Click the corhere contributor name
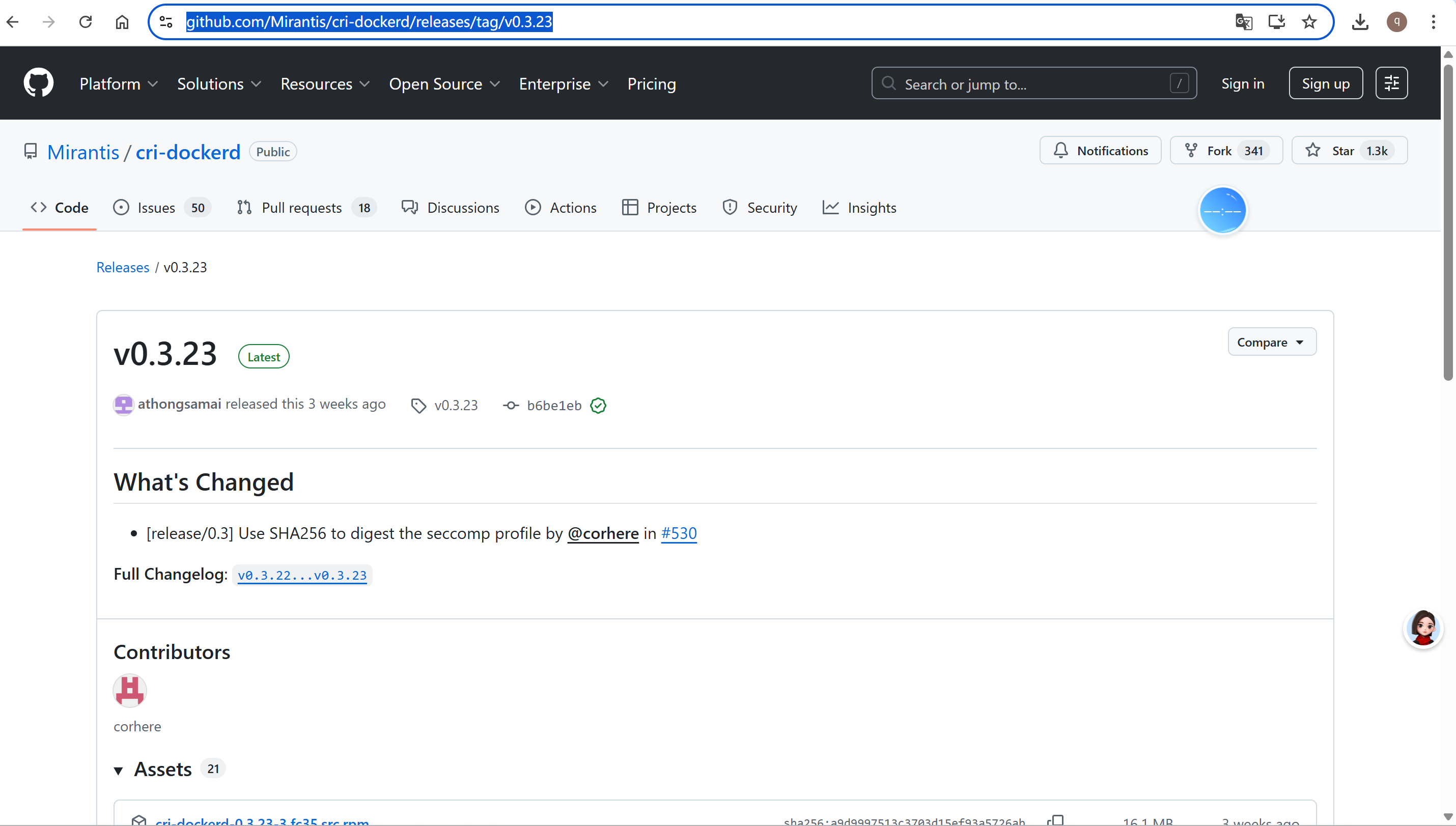Image resolution: width=1456 pixels, height=826 pixels. (x=137, y=727)
